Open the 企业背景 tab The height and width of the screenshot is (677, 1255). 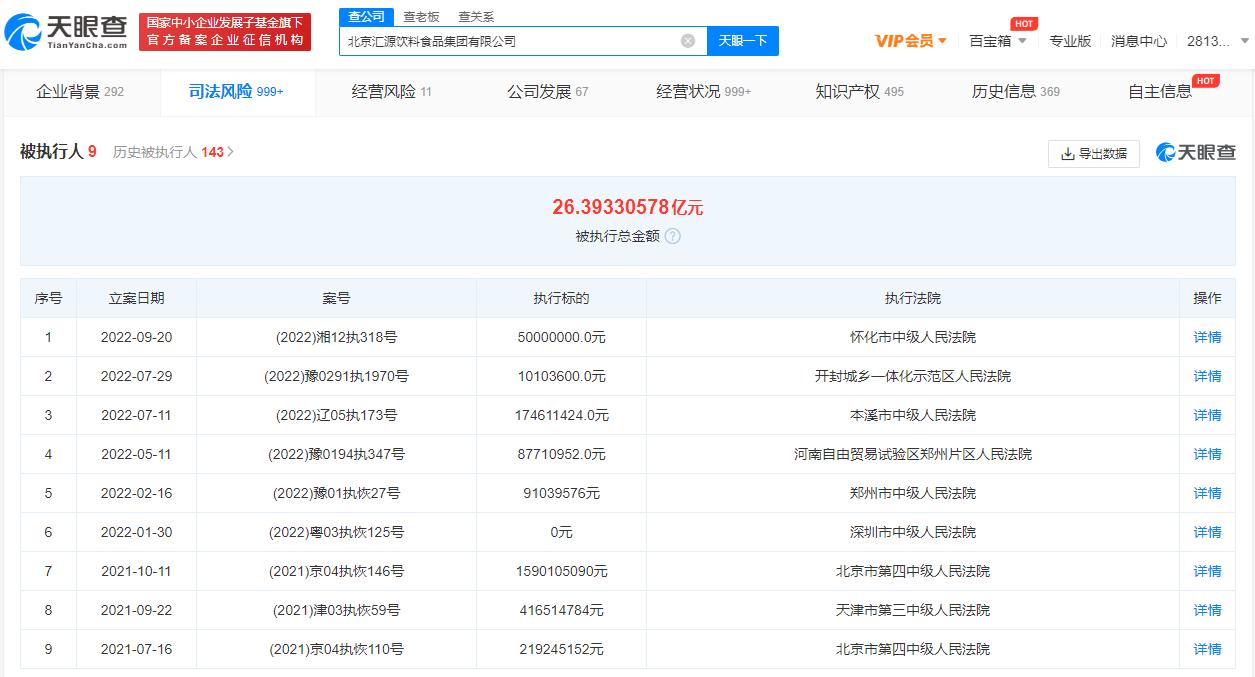point(80,92)
